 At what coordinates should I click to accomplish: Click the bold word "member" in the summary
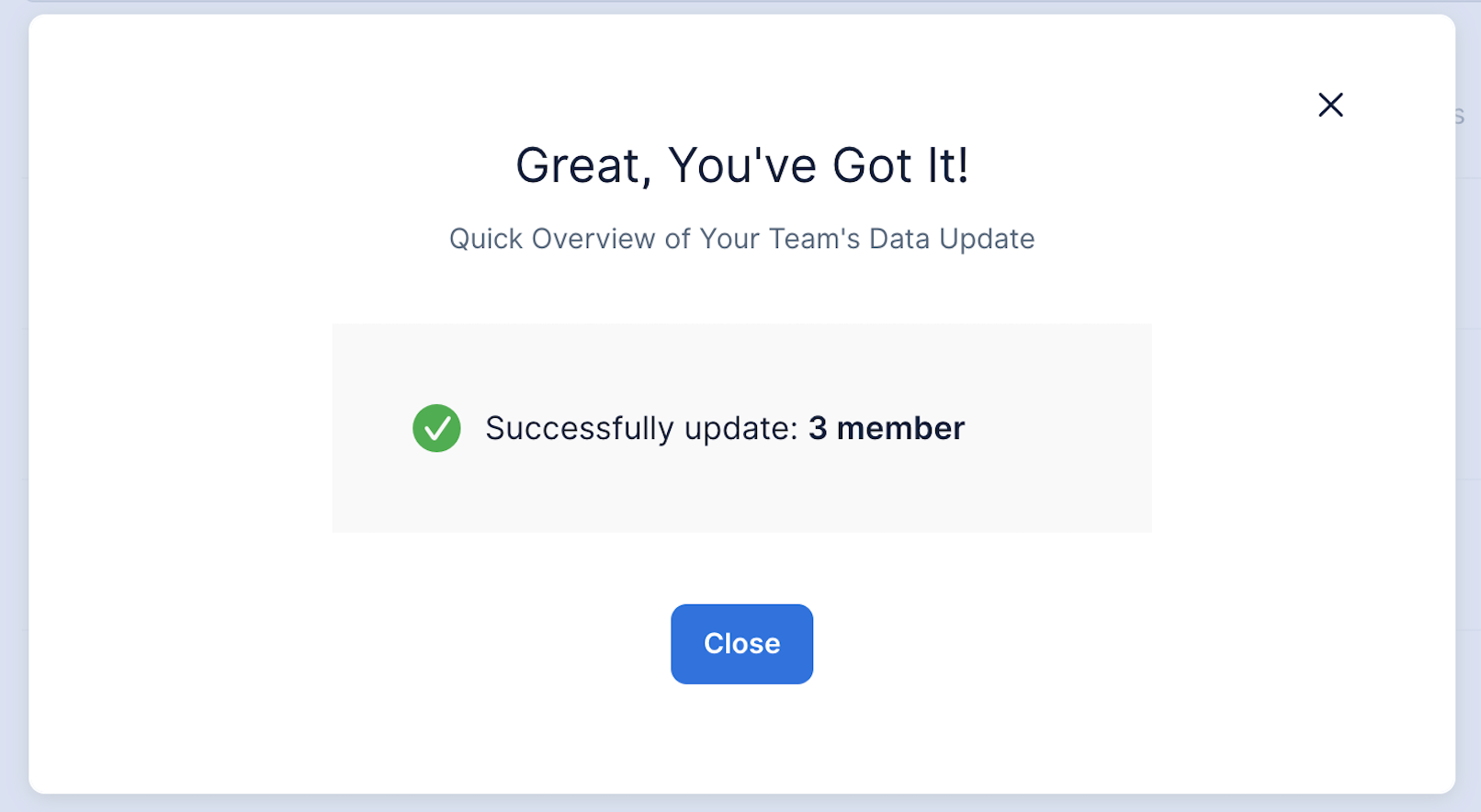click(900, 428)
